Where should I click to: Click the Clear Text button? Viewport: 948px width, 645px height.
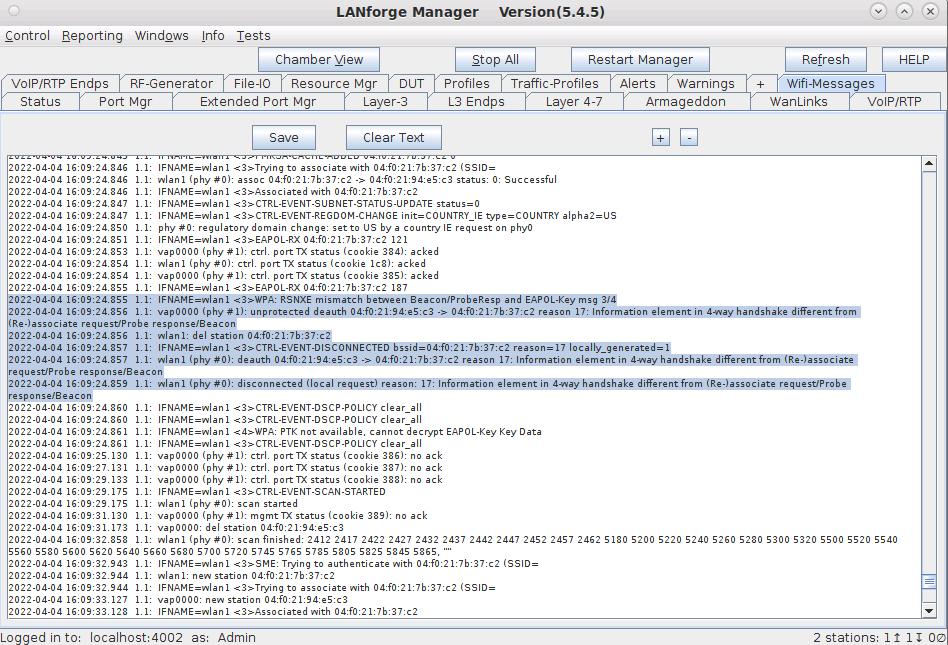pyautogui.click(x=394, y=138)
